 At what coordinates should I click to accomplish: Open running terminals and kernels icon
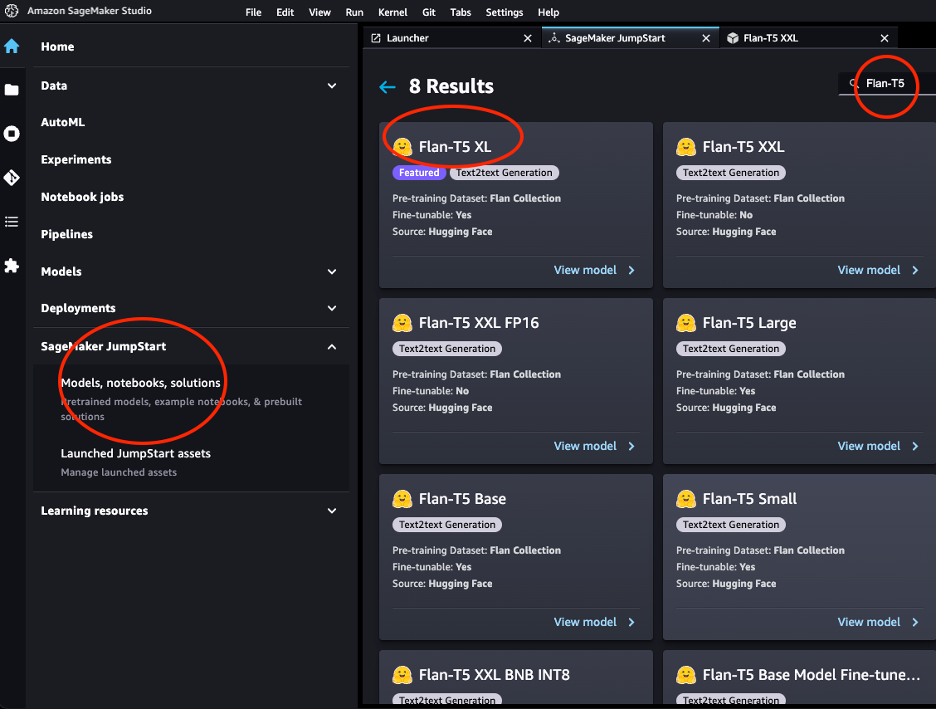12,133
